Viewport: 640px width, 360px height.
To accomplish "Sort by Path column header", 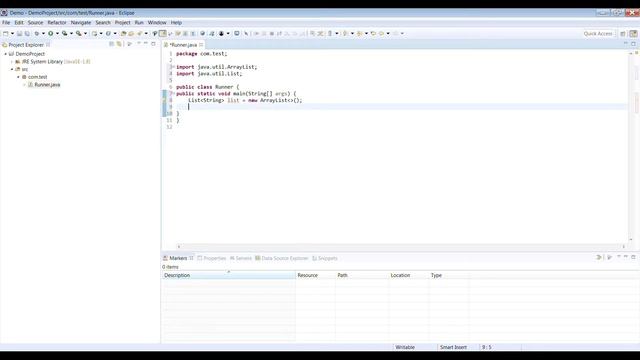I will click(362, 276).
